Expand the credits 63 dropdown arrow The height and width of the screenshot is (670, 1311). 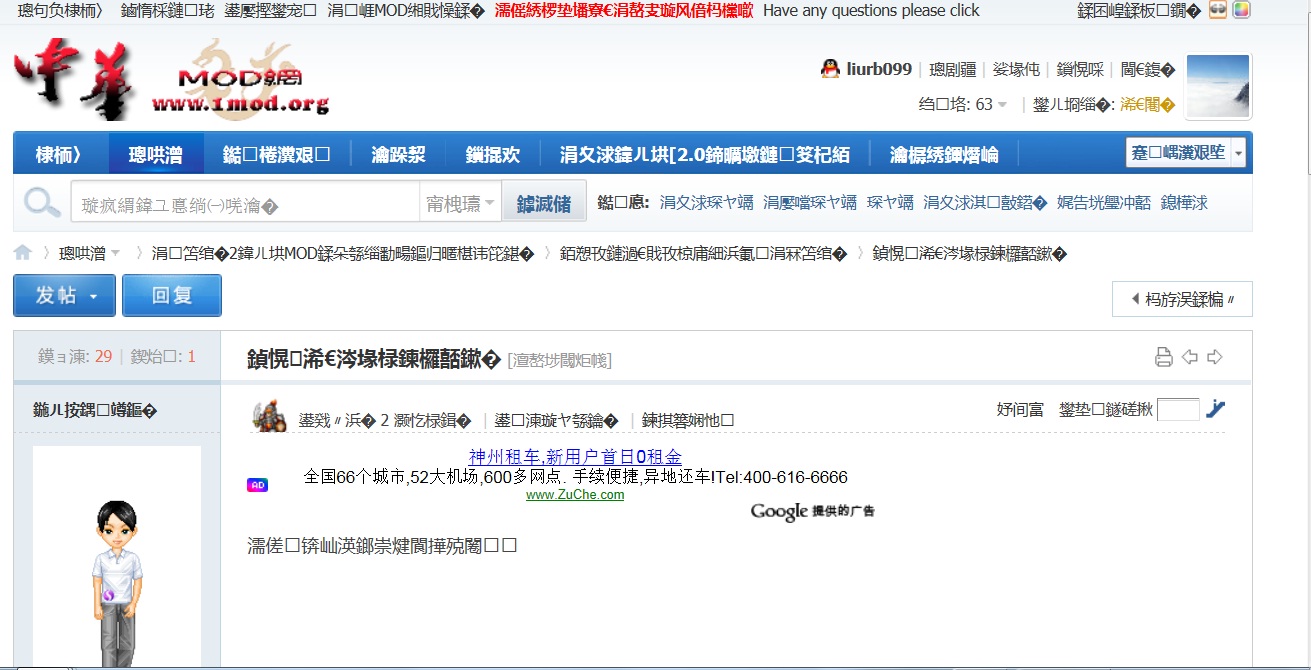tap(1002, 104)
